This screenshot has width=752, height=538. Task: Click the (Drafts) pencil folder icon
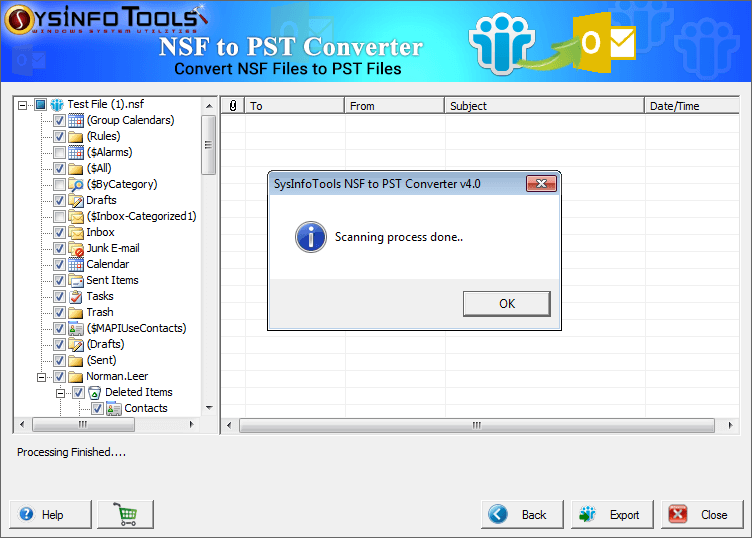(x=76, y=344)
